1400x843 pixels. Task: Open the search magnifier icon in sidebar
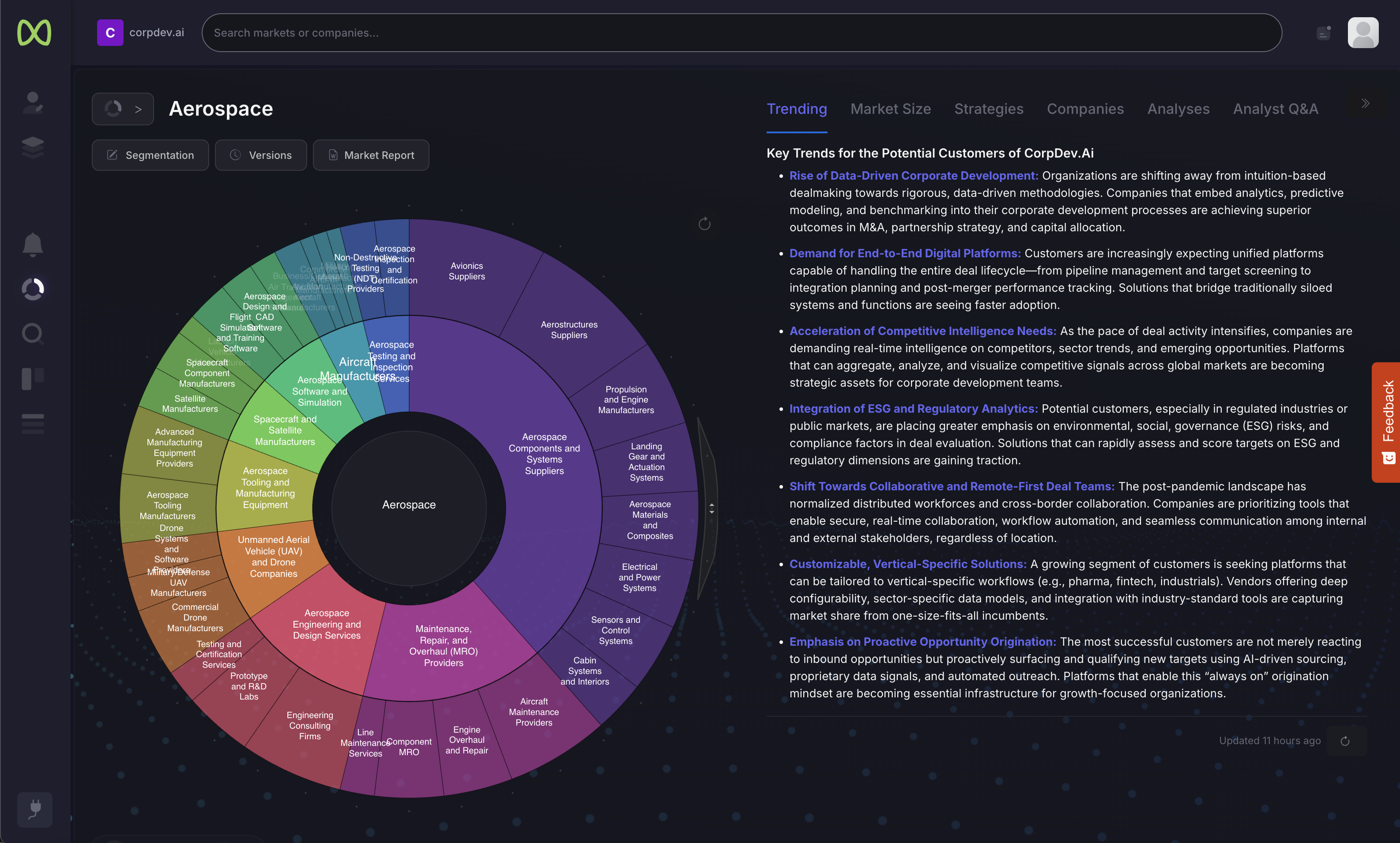click(32, 334)
